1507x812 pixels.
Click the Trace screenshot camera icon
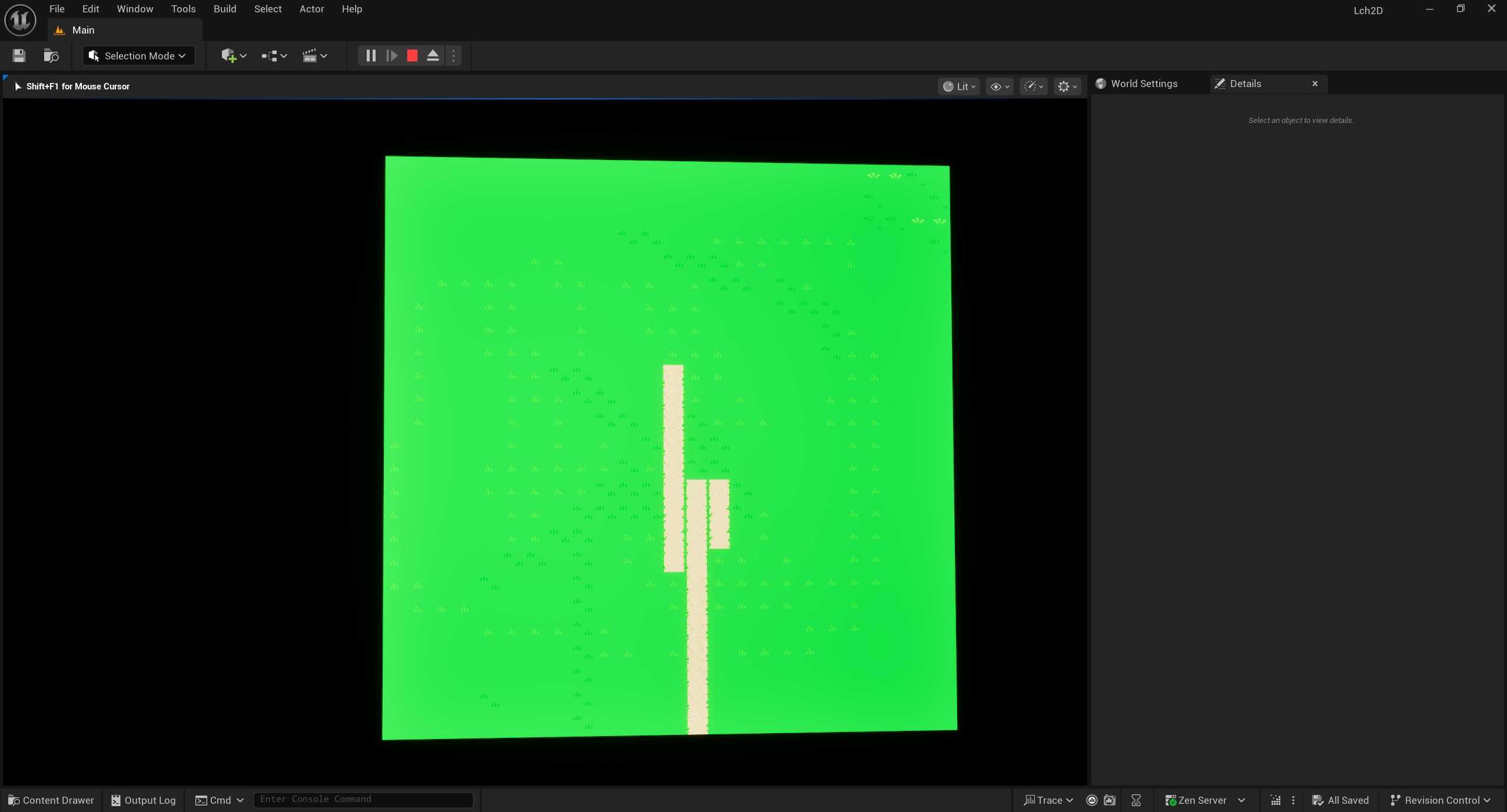coord(1110,800)
